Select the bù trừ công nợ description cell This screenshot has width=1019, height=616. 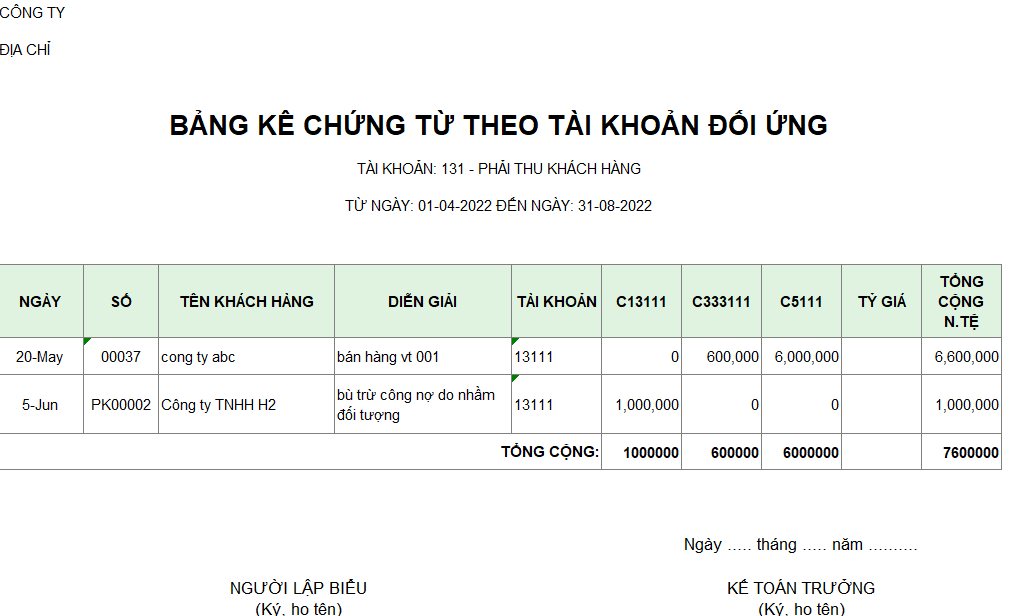[x=422, y=405]
